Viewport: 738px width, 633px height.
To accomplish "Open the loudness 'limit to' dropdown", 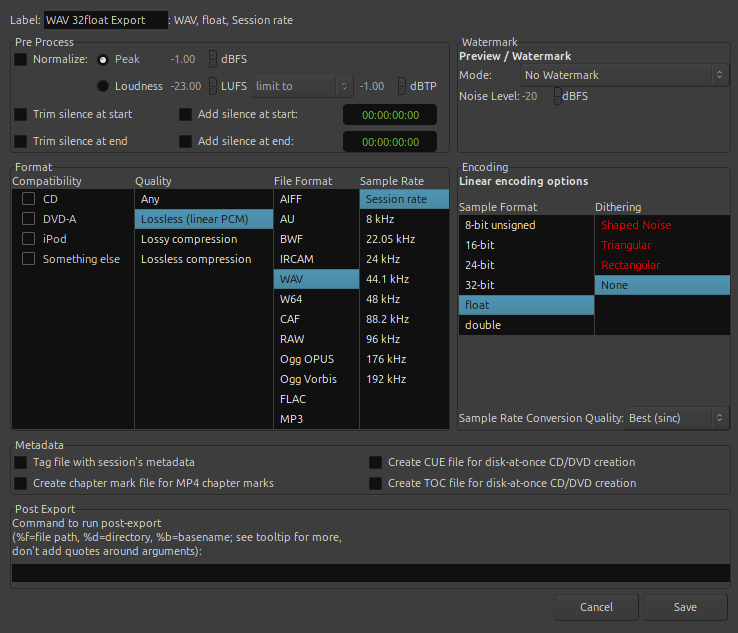I will click(x=302, y=86).
